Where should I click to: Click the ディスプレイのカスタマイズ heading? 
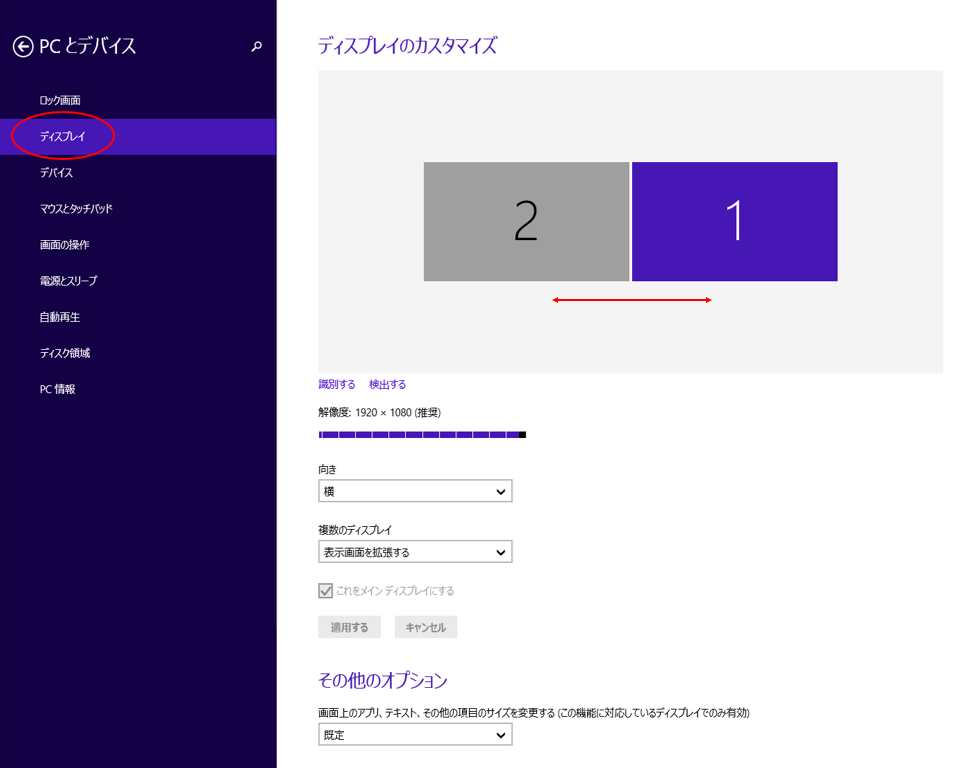(408, 46)
